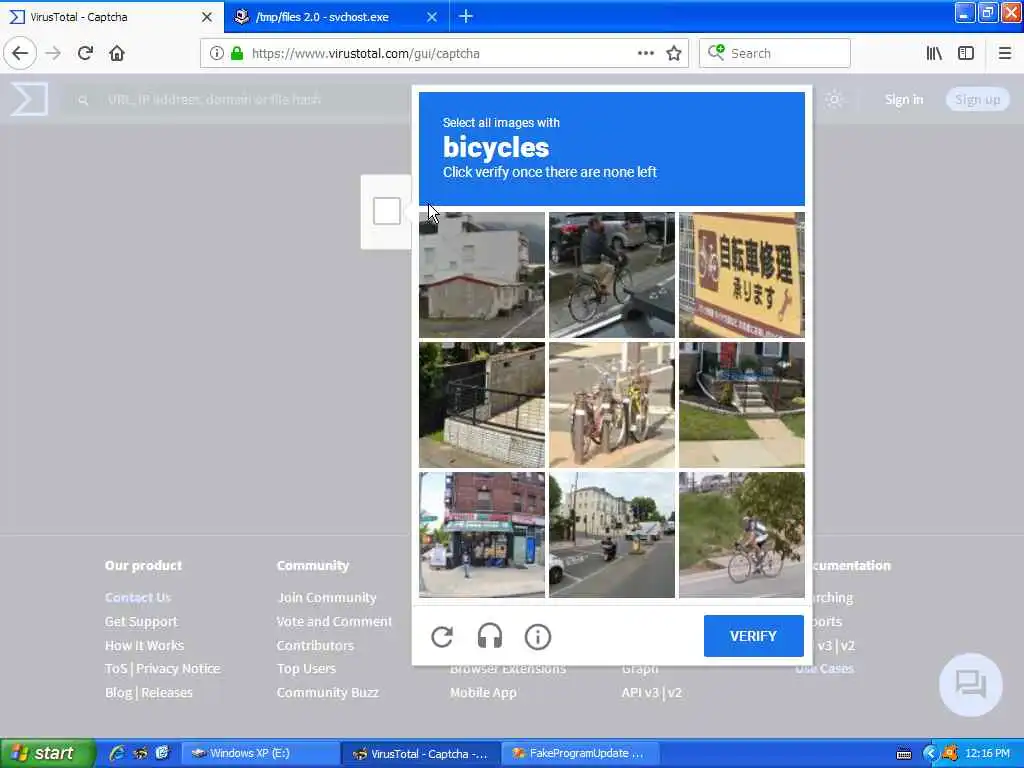Screen dimensions: 1024x768
Task: Click the browser Search box
Action: coord(775,53)
